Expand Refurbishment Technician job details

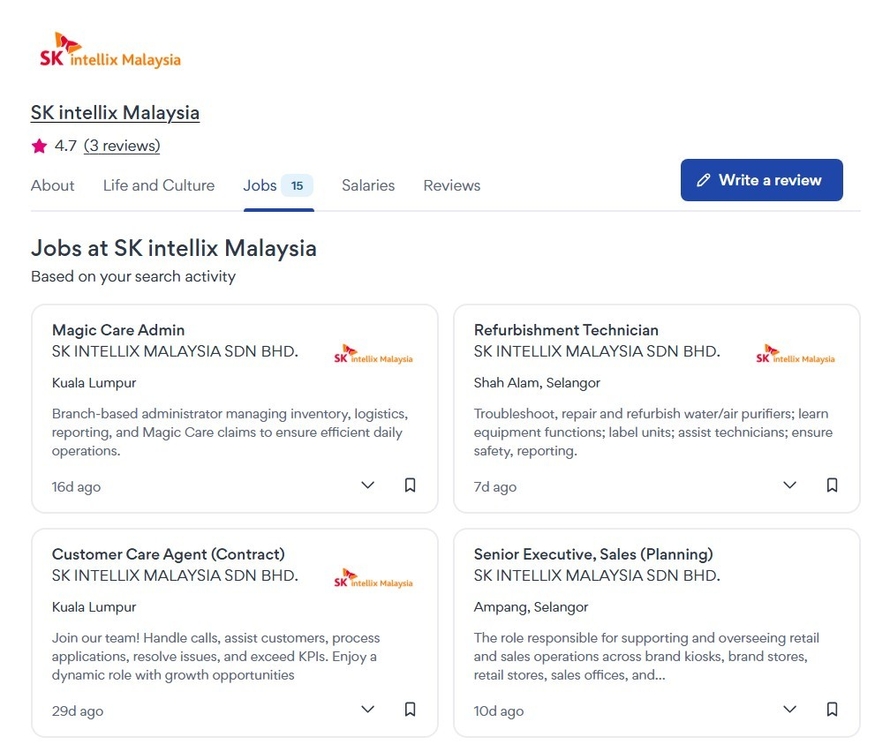pyautogui.click(x=790, y=485)
